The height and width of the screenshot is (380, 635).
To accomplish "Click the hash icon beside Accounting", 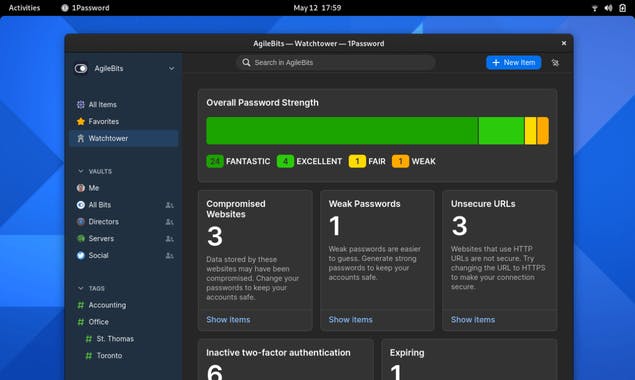I will point(81,305).
